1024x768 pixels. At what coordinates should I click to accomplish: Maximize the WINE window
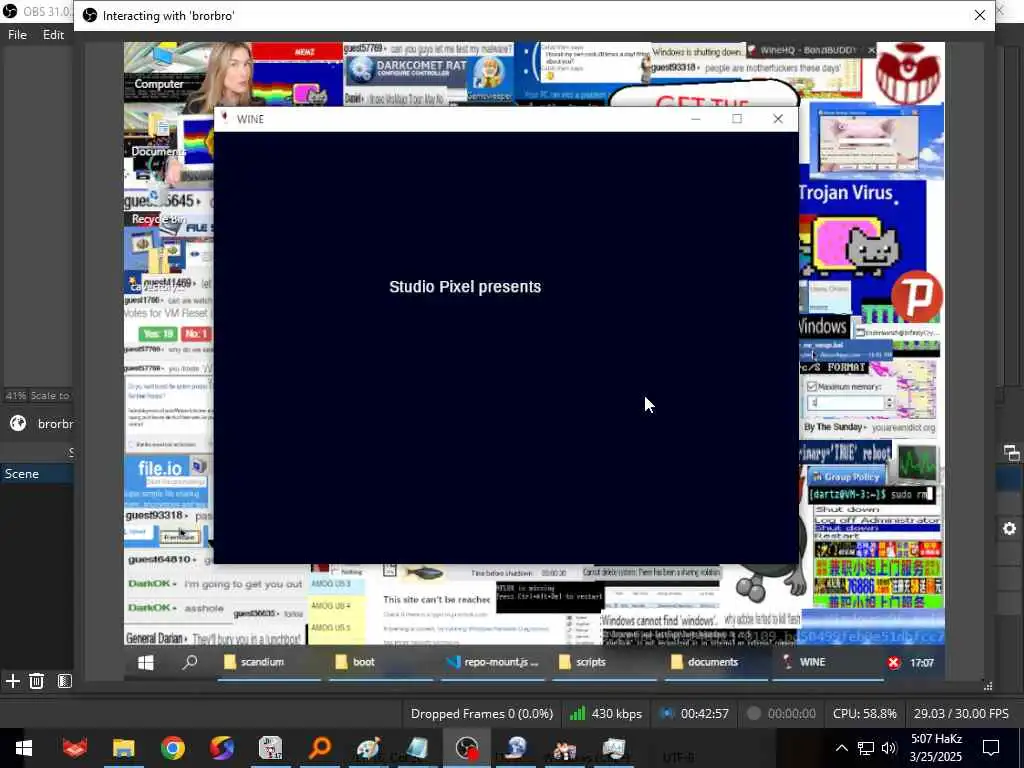coord(737,119)
